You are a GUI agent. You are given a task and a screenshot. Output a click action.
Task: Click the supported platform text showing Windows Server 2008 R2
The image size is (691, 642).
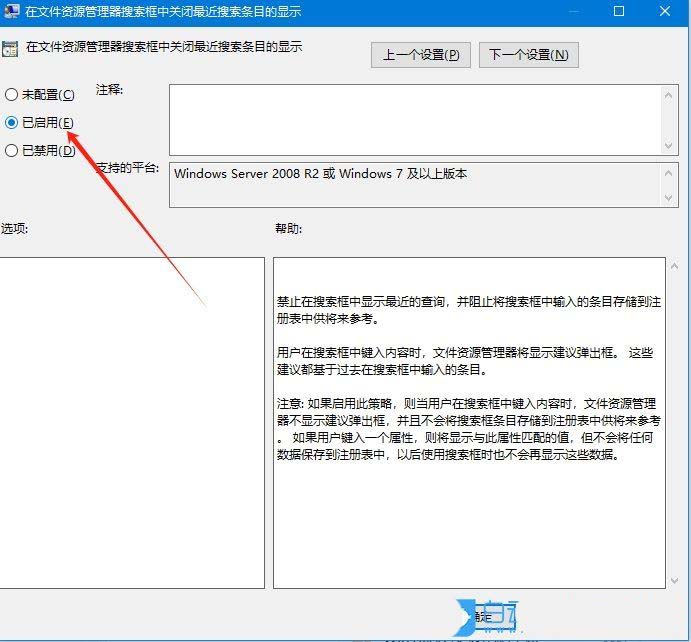click(x=320, y=174)
